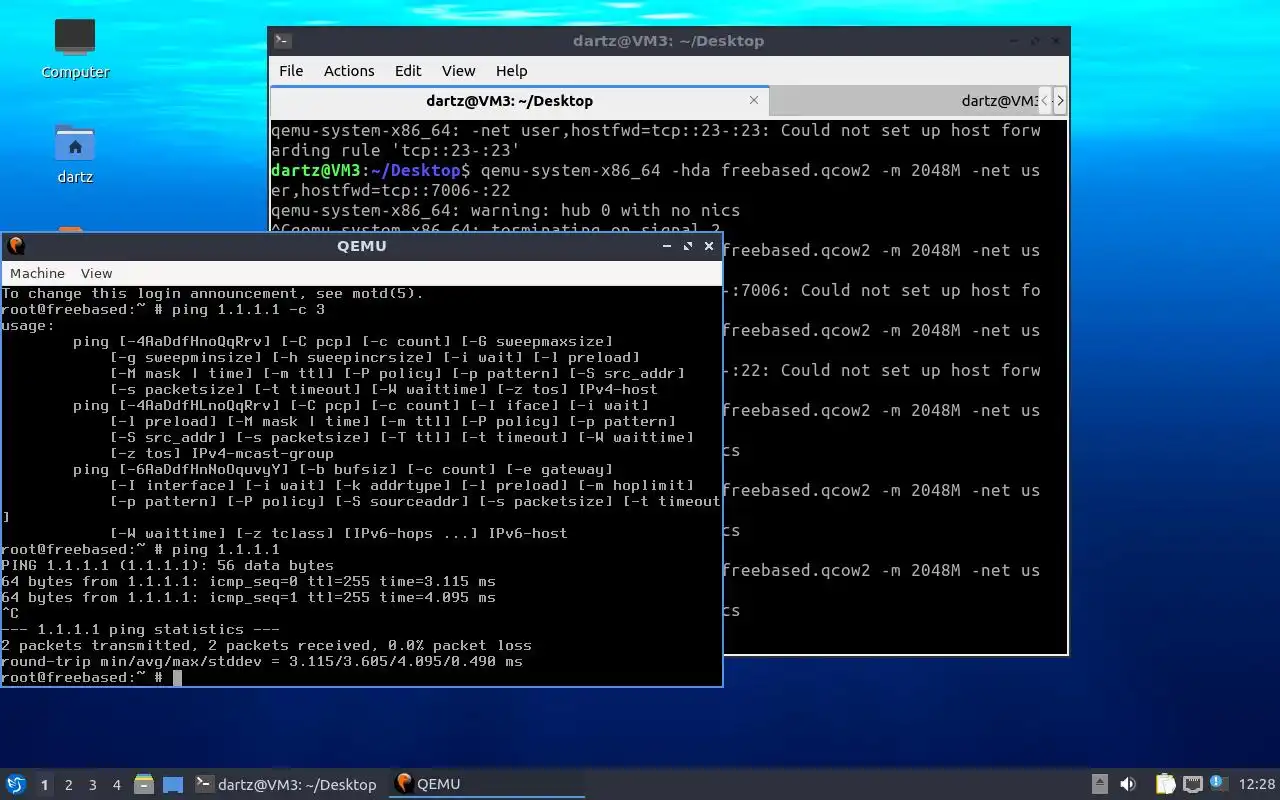Open the Lubuntu start menu icon
1280x800 pixels.
(x=16, y=784)
